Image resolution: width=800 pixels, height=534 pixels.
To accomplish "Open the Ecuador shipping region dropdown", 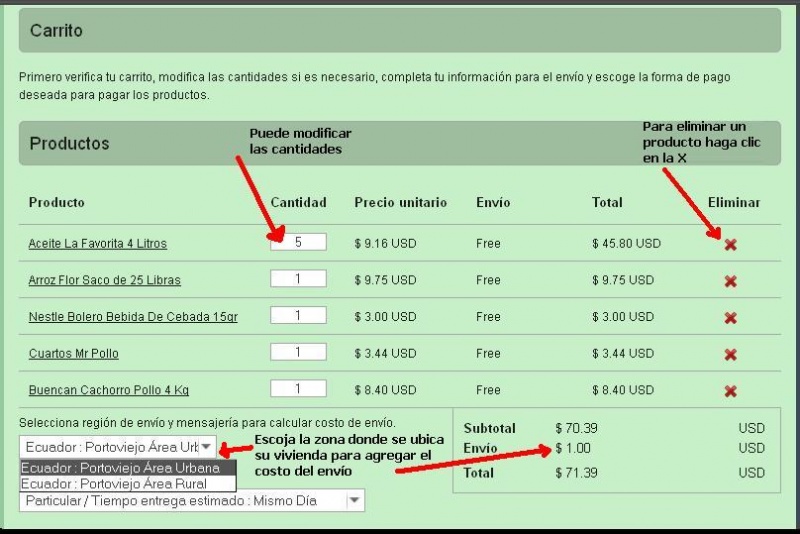I will pyautogui.click(x=117, y=447).
